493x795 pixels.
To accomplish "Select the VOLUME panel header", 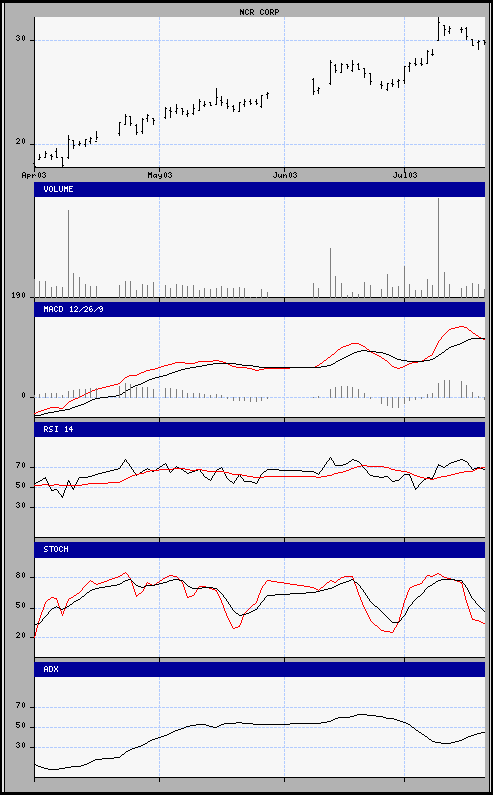I will pos(260,189).
